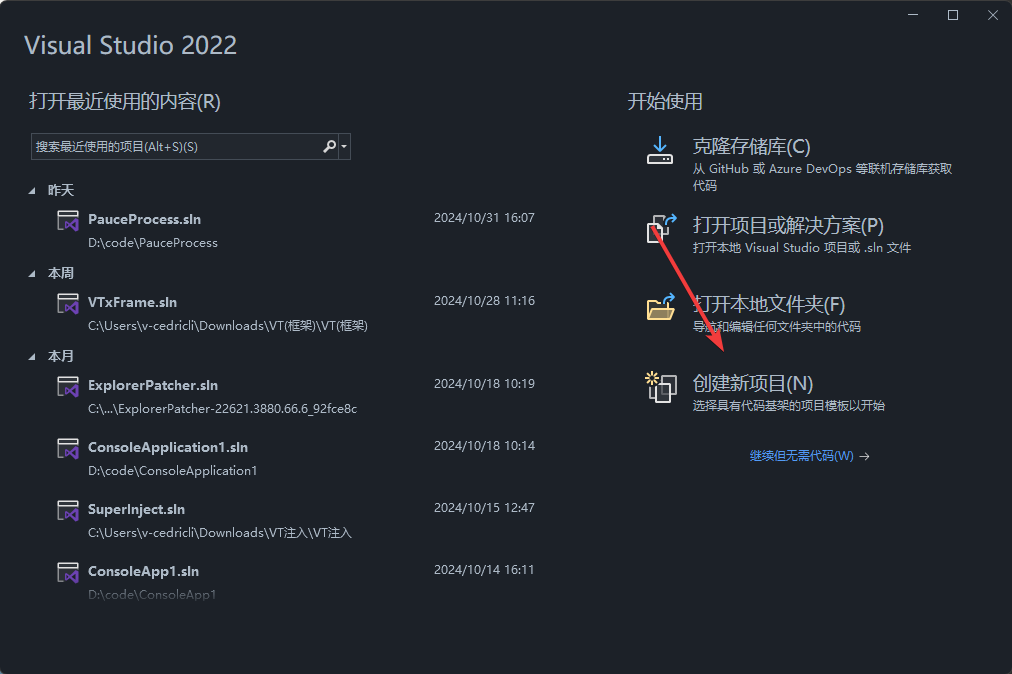This screenshot has width=1012, height=674.
Task: Click the date 2024/10/15 12:47
Action: point(484,507)
